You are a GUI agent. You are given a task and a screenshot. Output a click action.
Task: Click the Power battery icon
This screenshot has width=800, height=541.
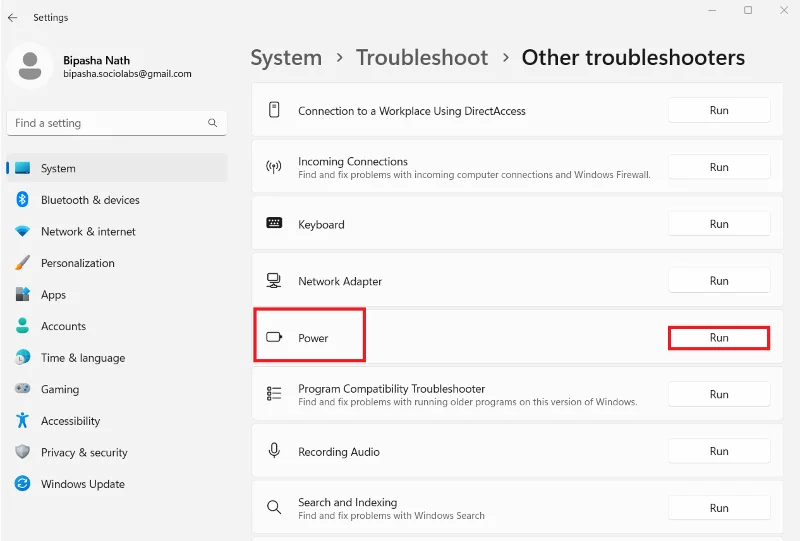click(x=274, y=337)
